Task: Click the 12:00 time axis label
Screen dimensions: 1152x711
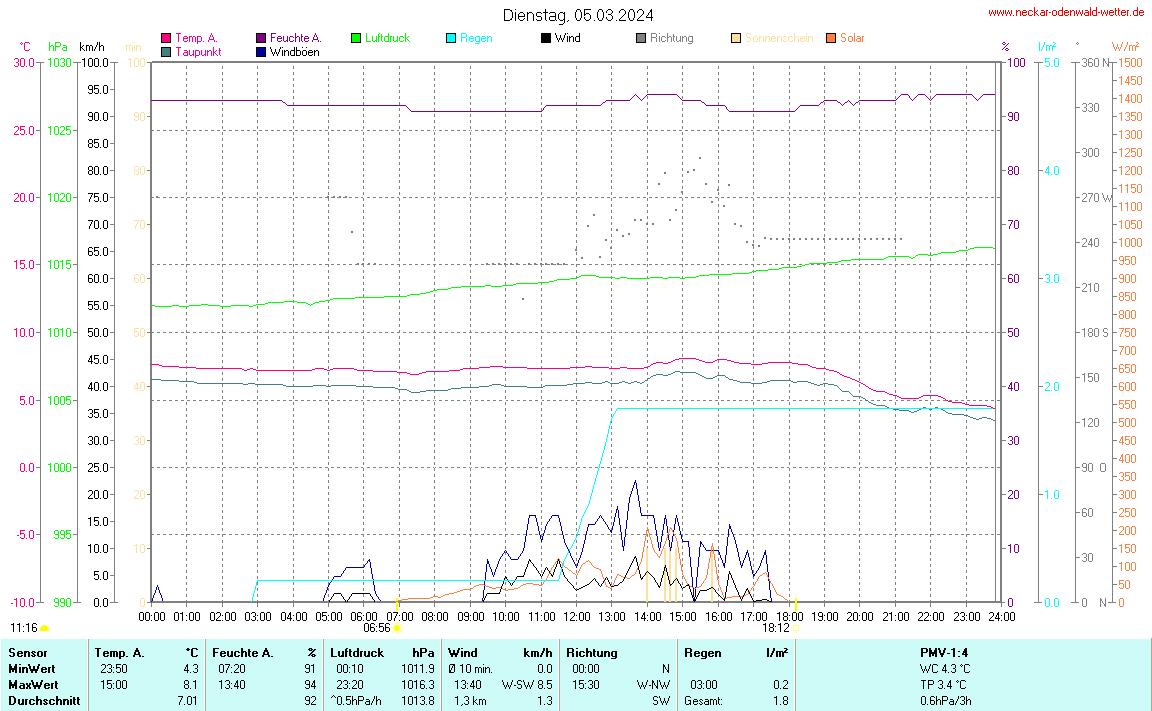Action: (576, 617)
